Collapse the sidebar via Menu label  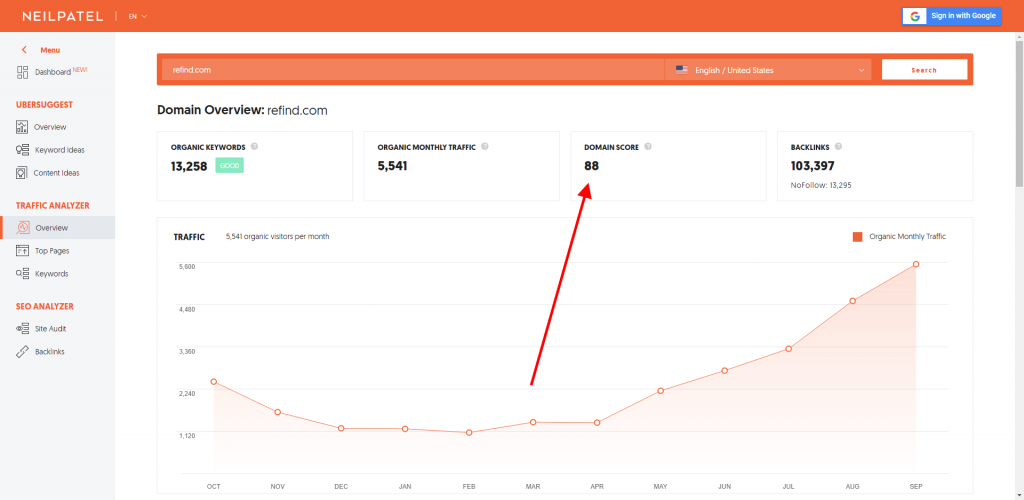[50, 50]
